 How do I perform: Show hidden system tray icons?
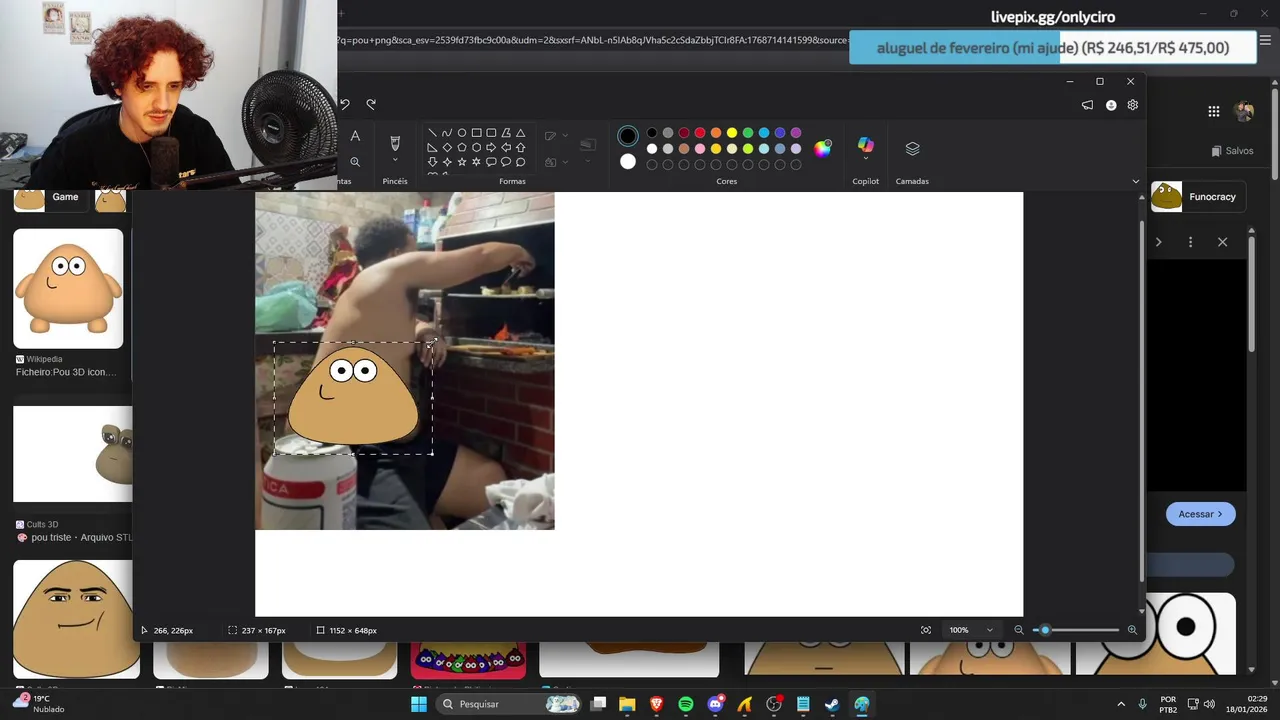pyautogui.click(x=1121, y=704)
